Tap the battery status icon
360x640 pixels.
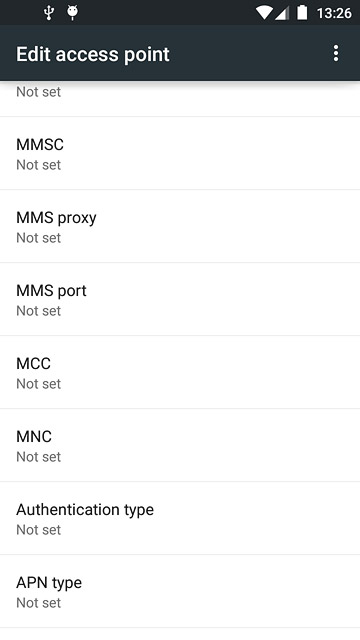click(x=302, y=13)
